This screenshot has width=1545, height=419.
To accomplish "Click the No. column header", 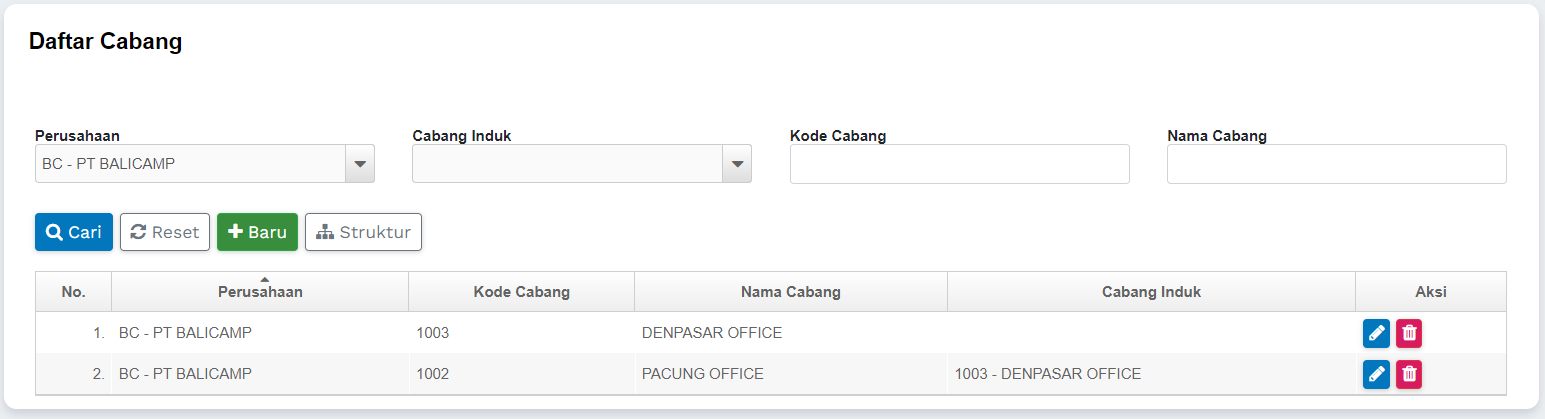I will click(x=73, y=292).
